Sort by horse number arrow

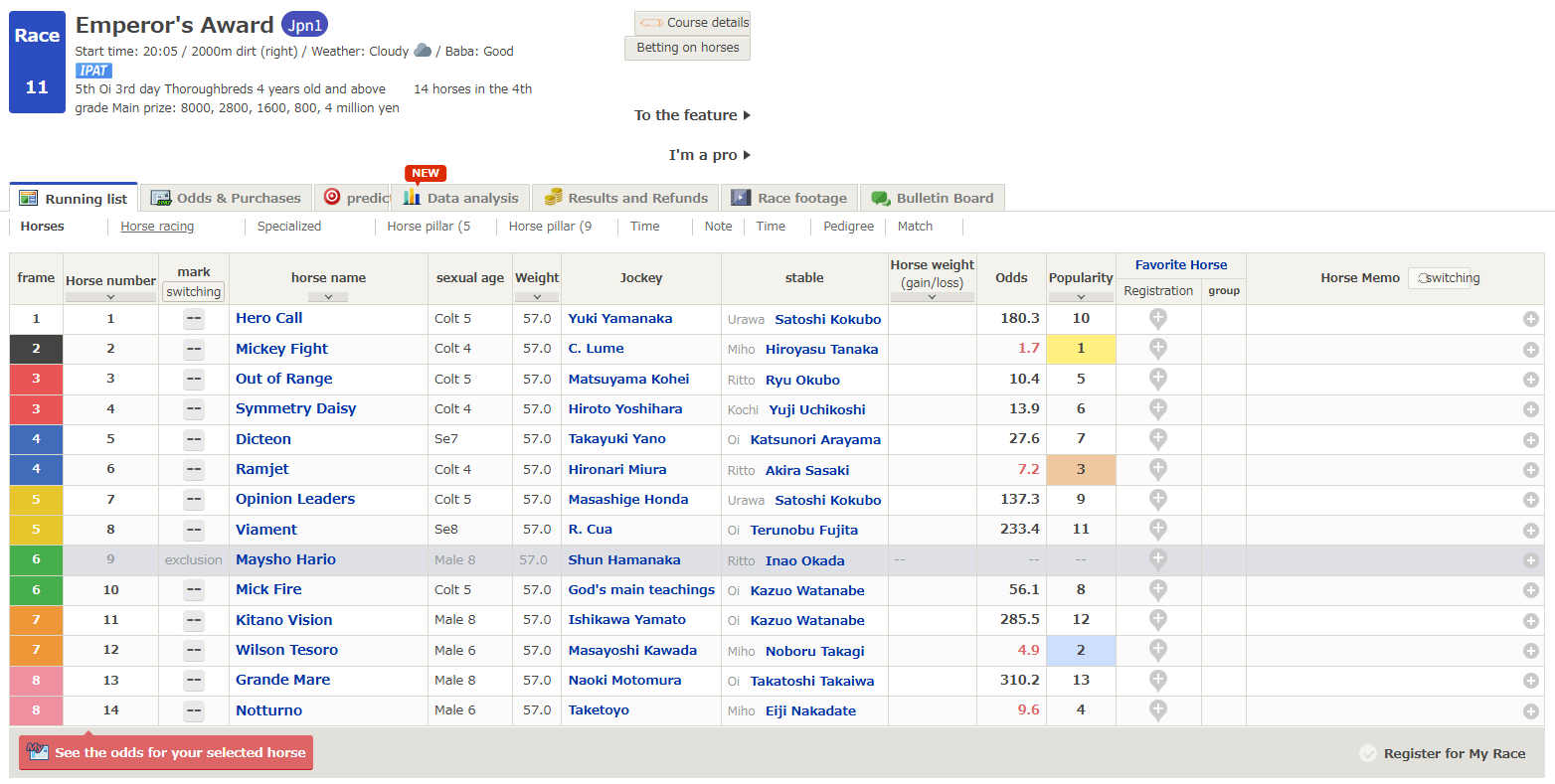tap(110, 296)
